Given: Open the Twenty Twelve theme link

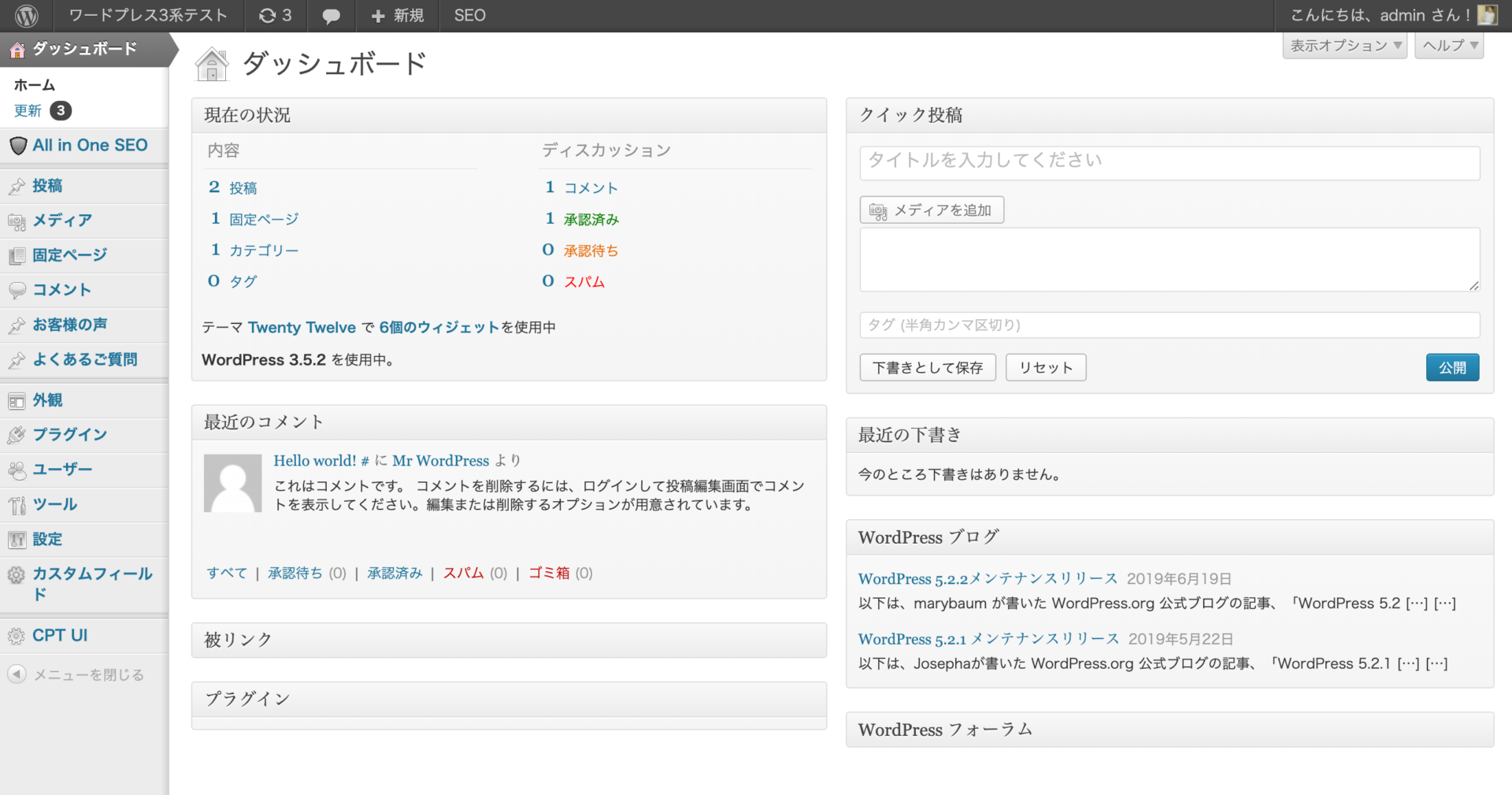Looking at the screenshot, I should pyautogui.click(x=302, y=328).
